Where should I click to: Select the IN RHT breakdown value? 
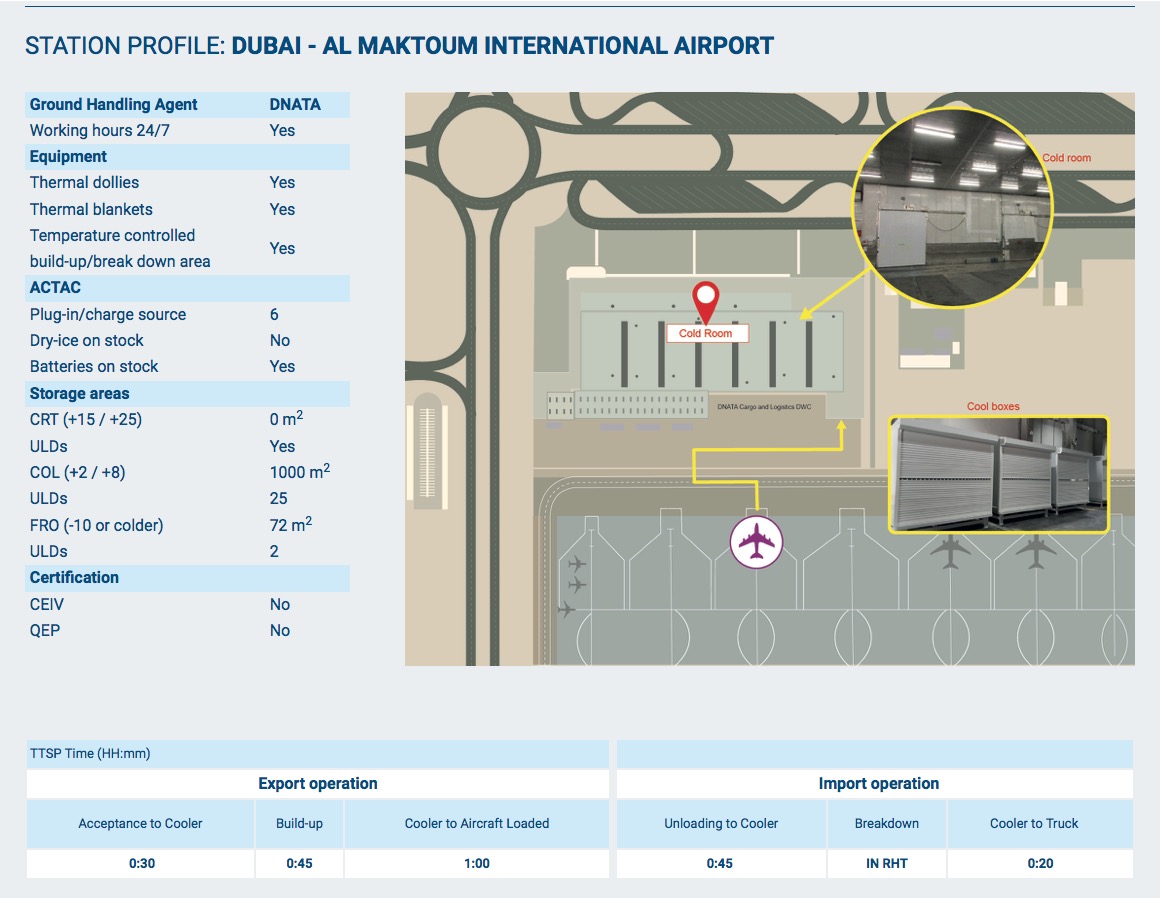(x=886, y=863)
